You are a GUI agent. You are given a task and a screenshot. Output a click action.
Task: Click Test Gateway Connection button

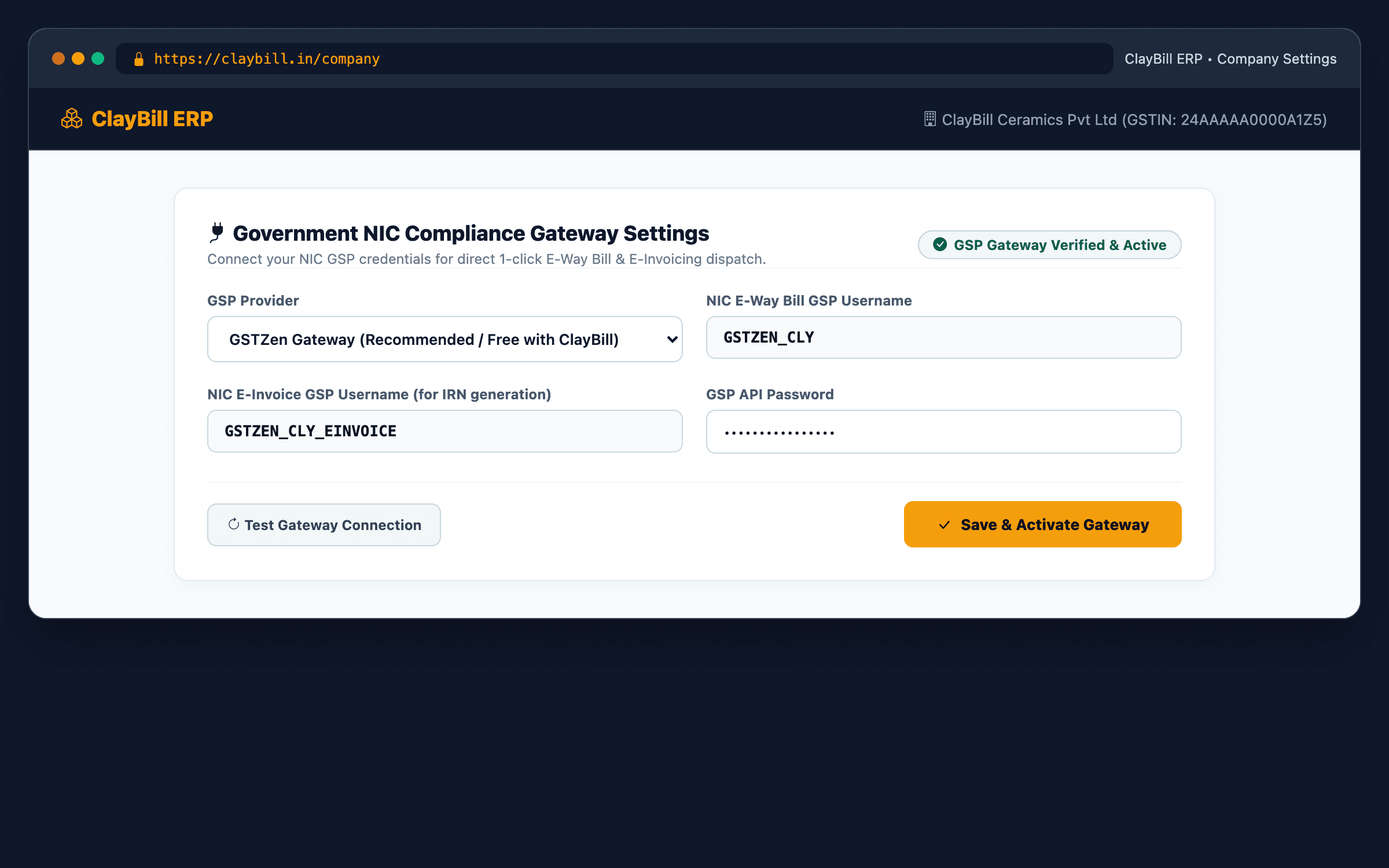pyautogui.click(x=324, y=525)
